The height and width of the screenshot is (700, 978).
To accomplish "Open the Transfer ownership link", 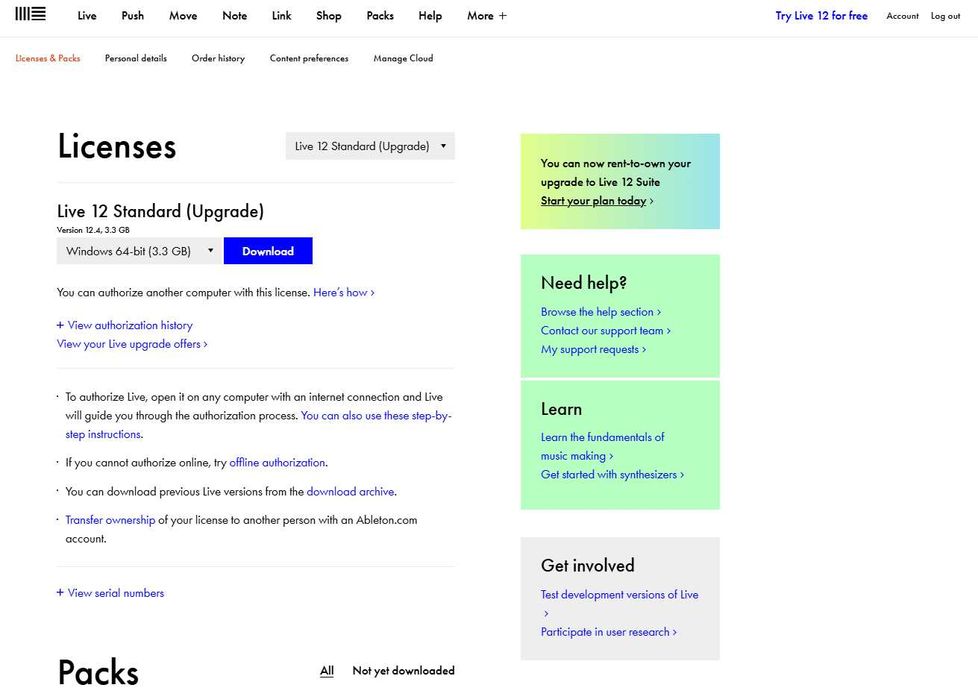I will point(110,520).
